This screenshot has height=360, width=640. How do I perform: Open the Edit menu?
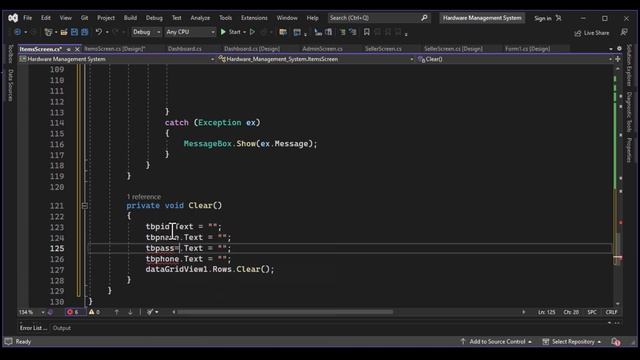tap(46, 18)
